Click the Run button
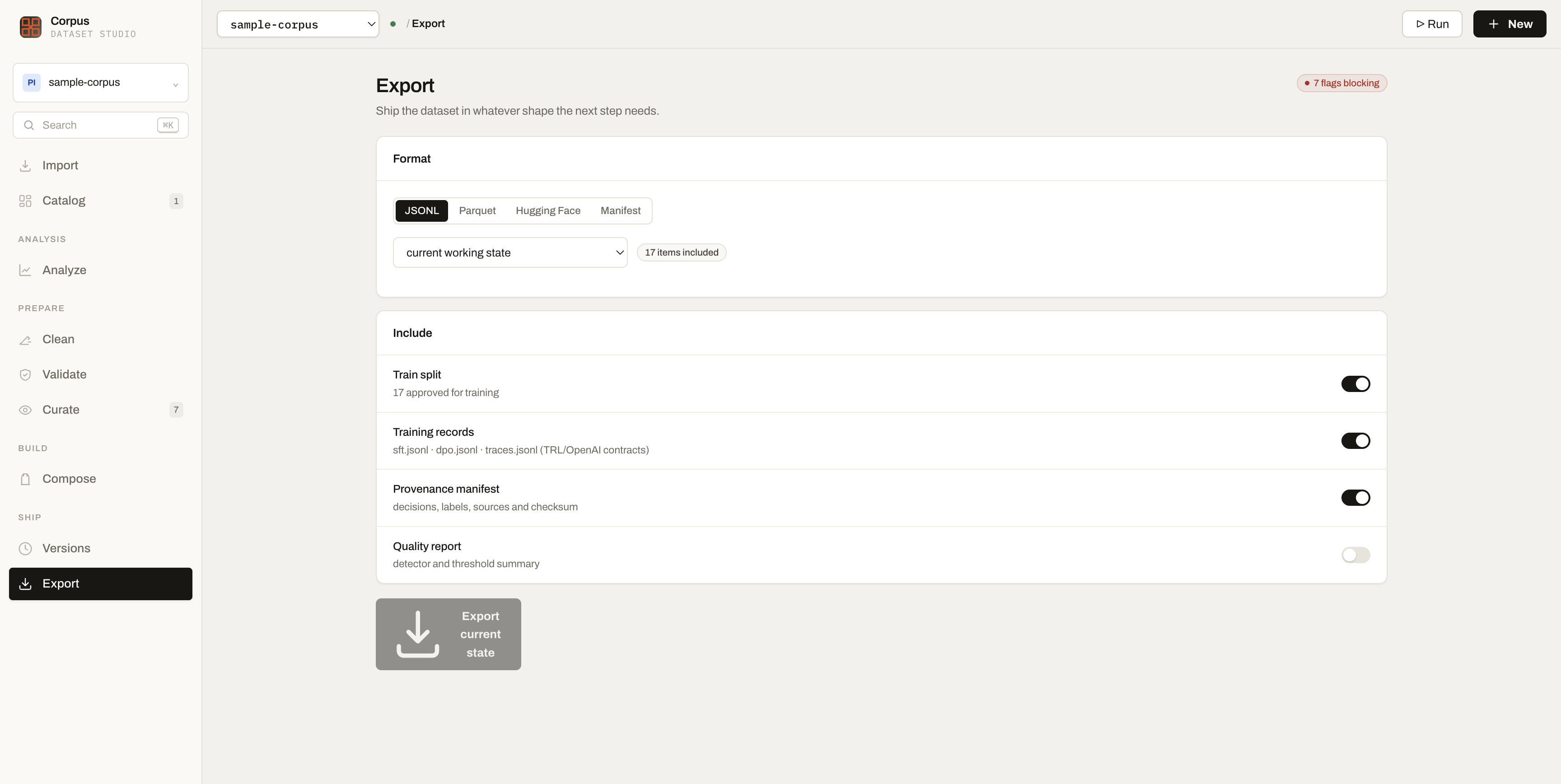The image size is (1561, 784). (x=1432, y=24)
